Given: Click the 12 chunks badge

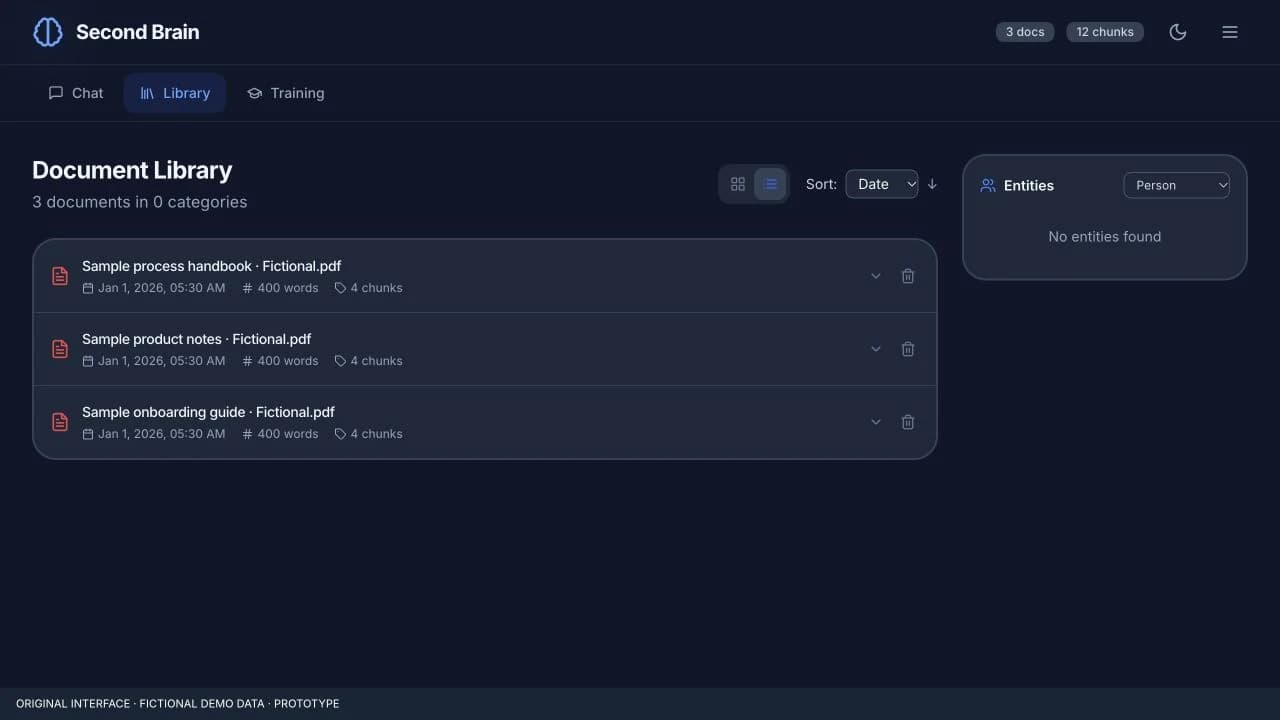Looking at the screenshot, I should [1105, 32].
